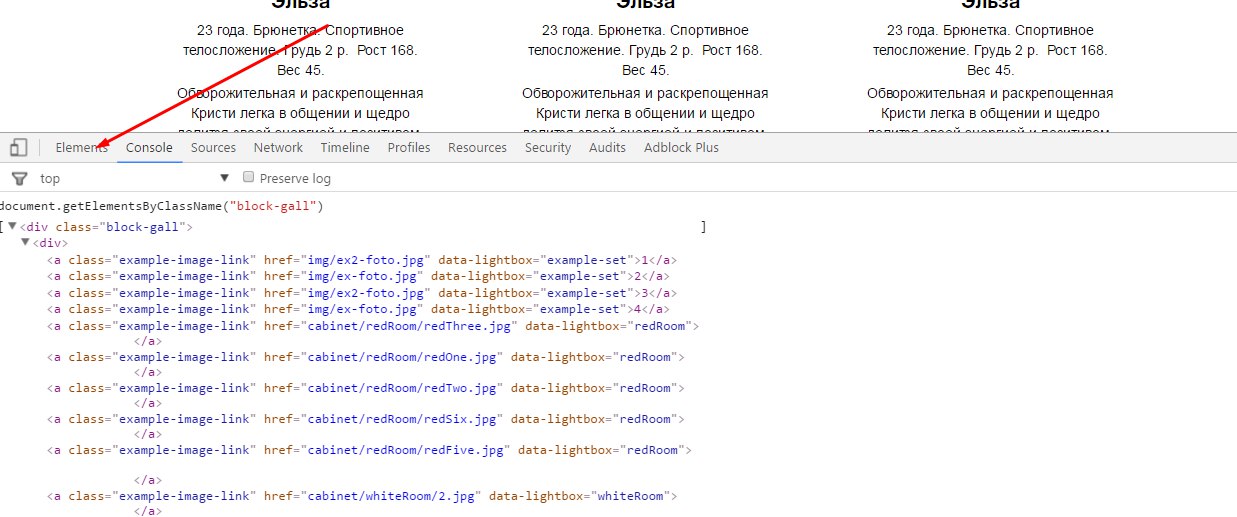Viewport: 1237px width, 517px height.
Task: Open the 'top' execution context dropdown
Action: [x=135, y=178]
